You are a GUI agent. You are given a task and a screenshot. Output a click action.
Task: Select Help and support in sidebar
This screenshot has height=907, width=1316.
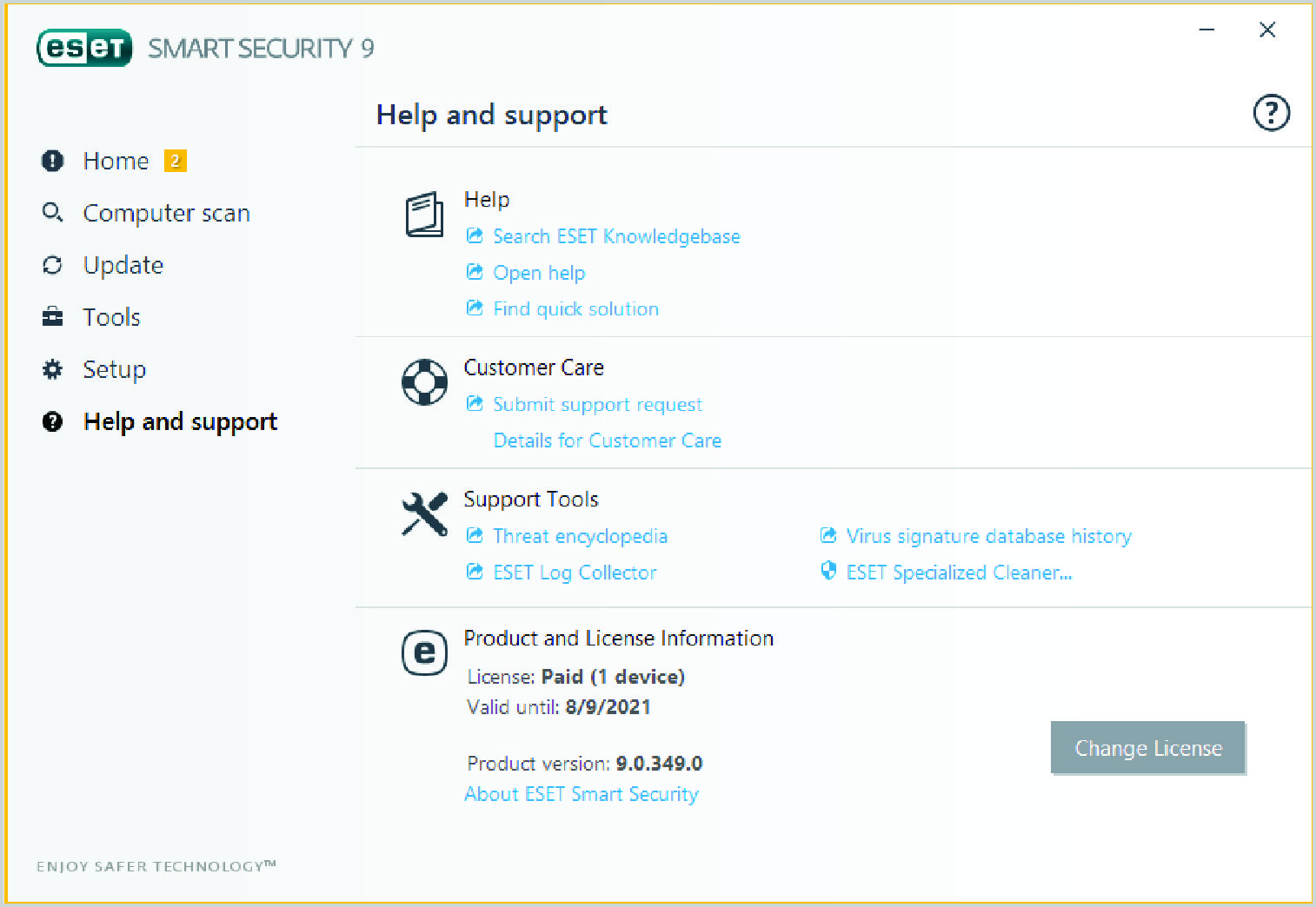[x=180, y=422]
